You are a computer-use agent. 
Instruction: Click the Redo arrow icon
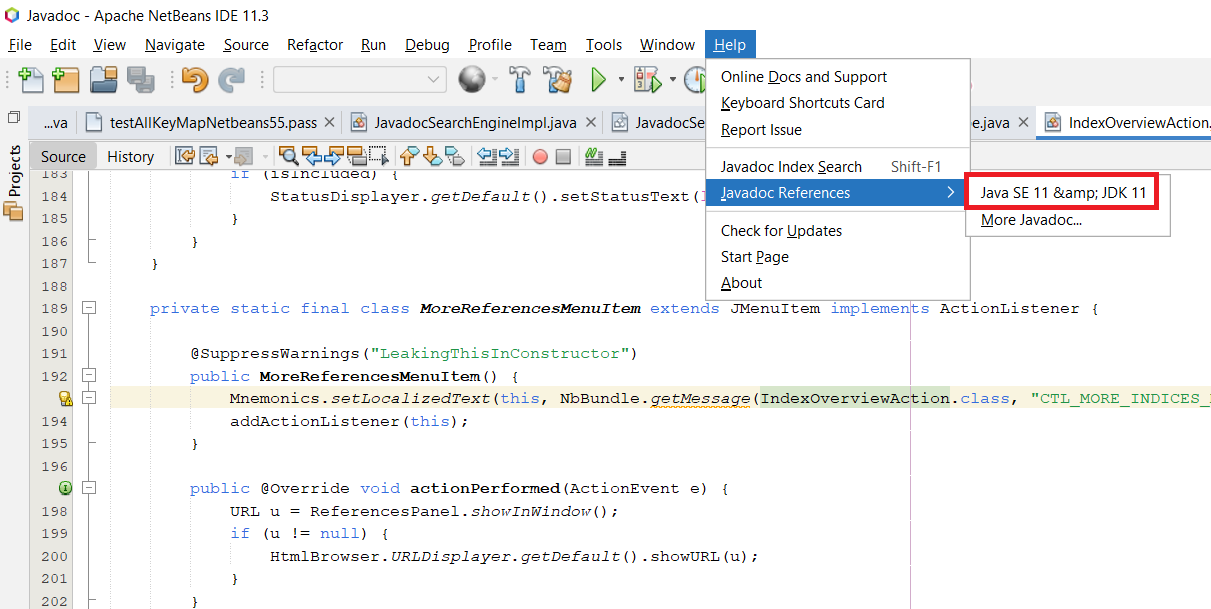[232, 79]
